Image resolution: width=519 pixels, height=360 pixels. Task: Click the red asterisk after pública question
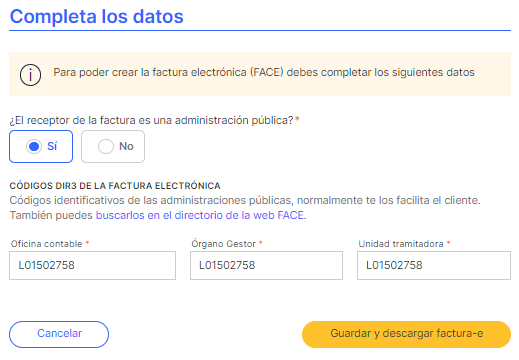pyautogui.click(x=297, y=119)
